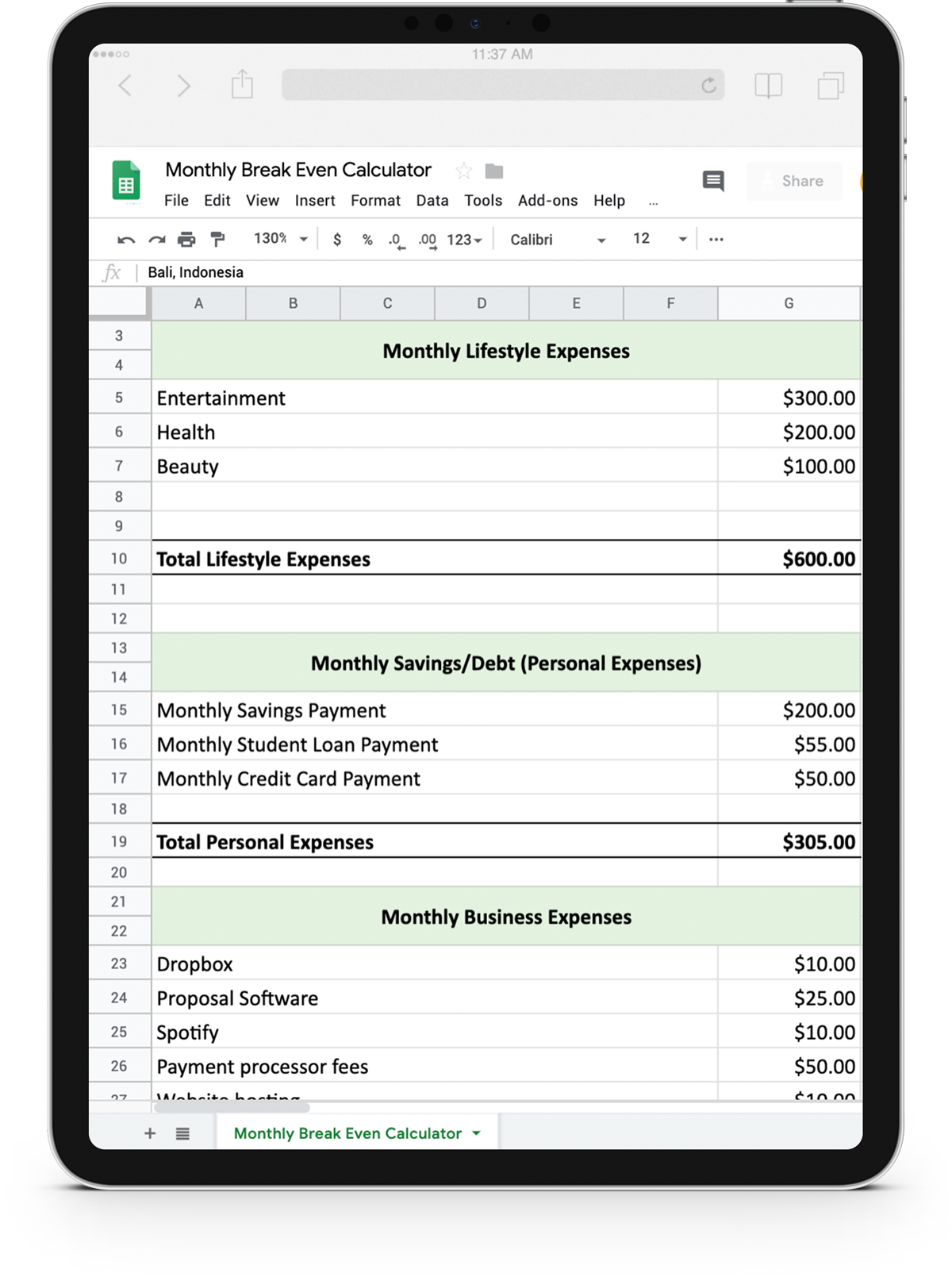This screenshot has height=1277, width=952.
Task: Click the Undo toolbar icon
Action: [125, 240]
